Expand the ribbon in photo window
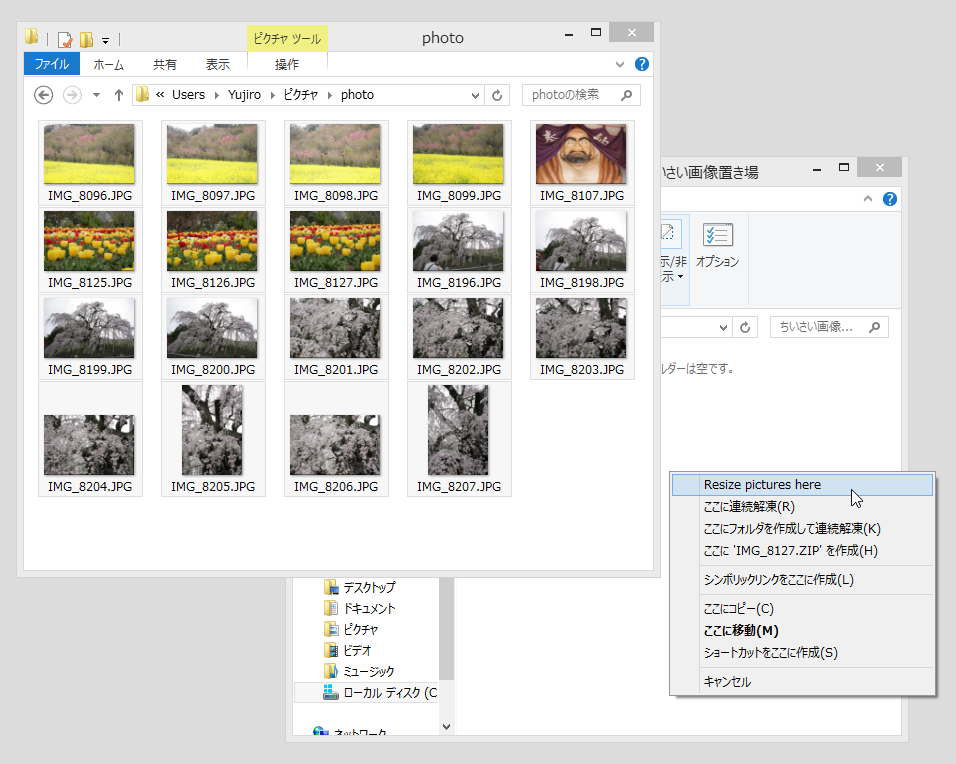 click(620, 64)
